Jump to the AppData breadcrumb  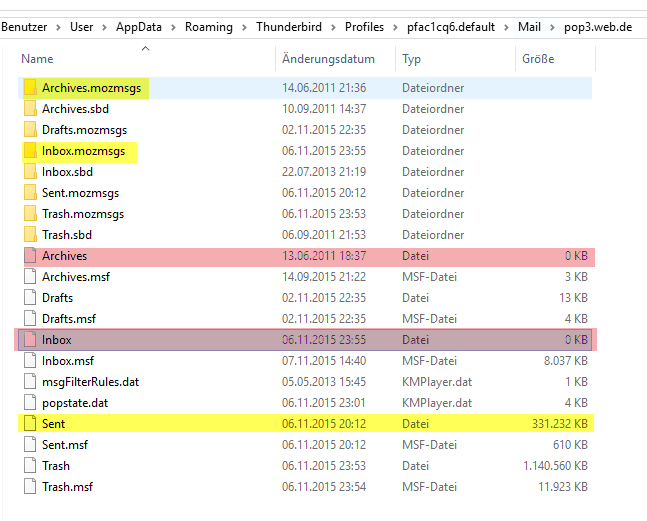pos(139,27)
